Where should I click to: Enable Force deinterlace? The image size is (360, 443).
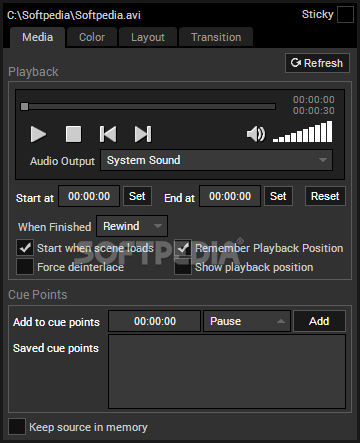[25, 267]
